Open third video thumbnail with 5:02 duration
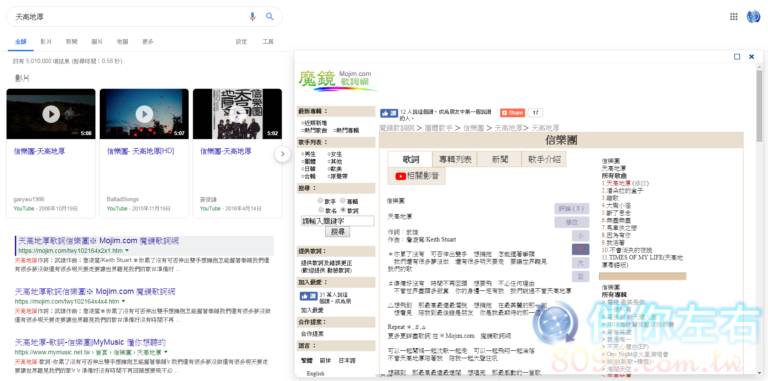Image resolution: width=768 pixels, height=381 pixels. pyautogui.click(x=237, y=114)
